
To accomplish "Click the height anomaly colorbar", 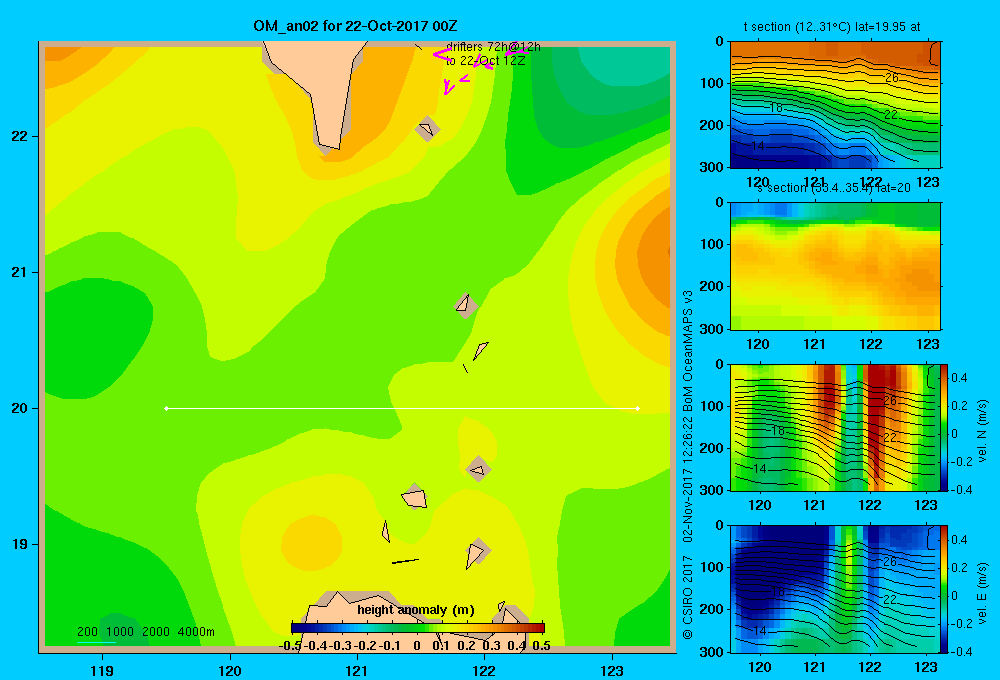I will click(418, 628).
